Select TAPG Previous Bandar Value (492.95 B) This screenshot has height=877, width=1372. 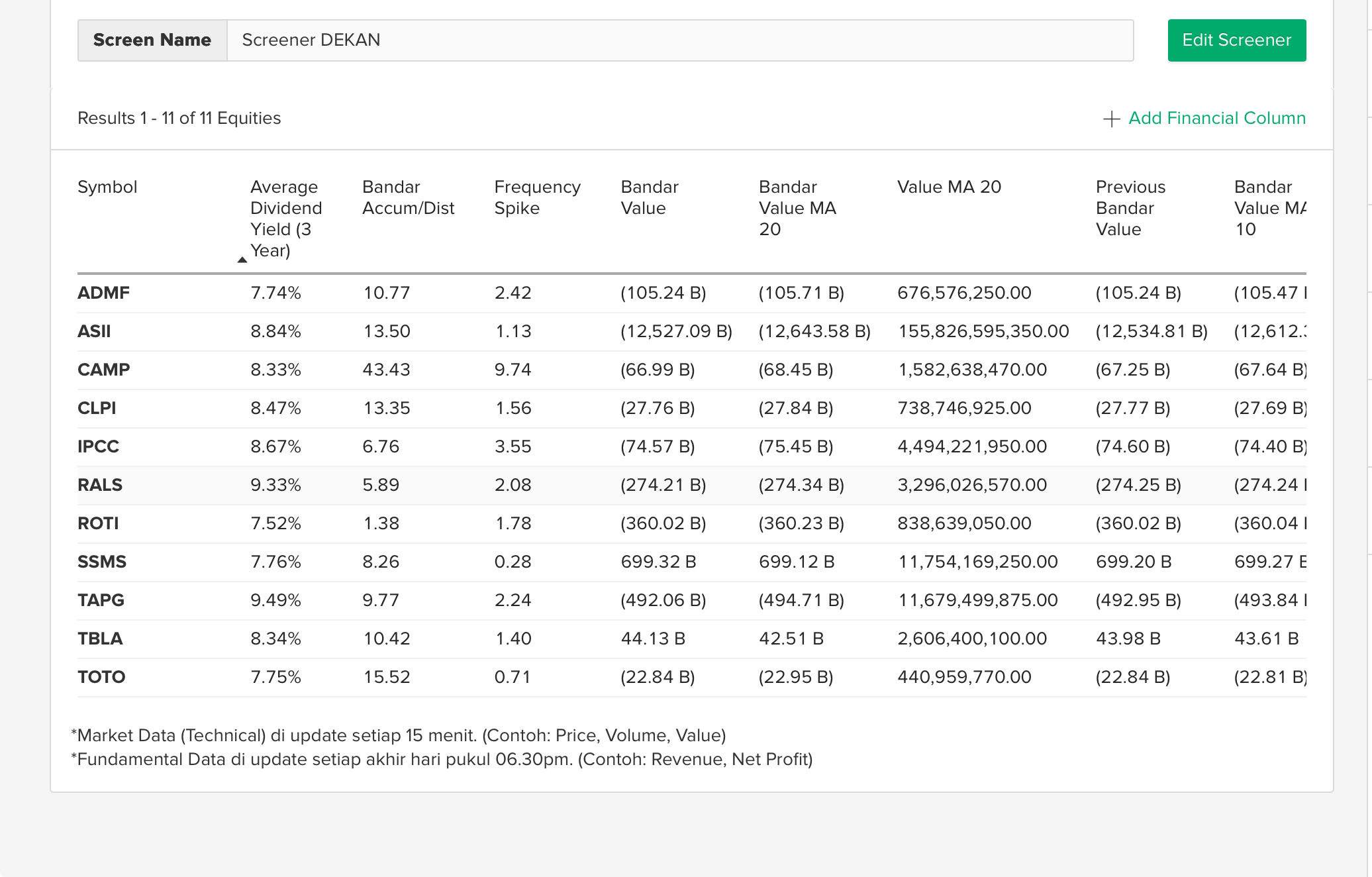[1138, 600]
